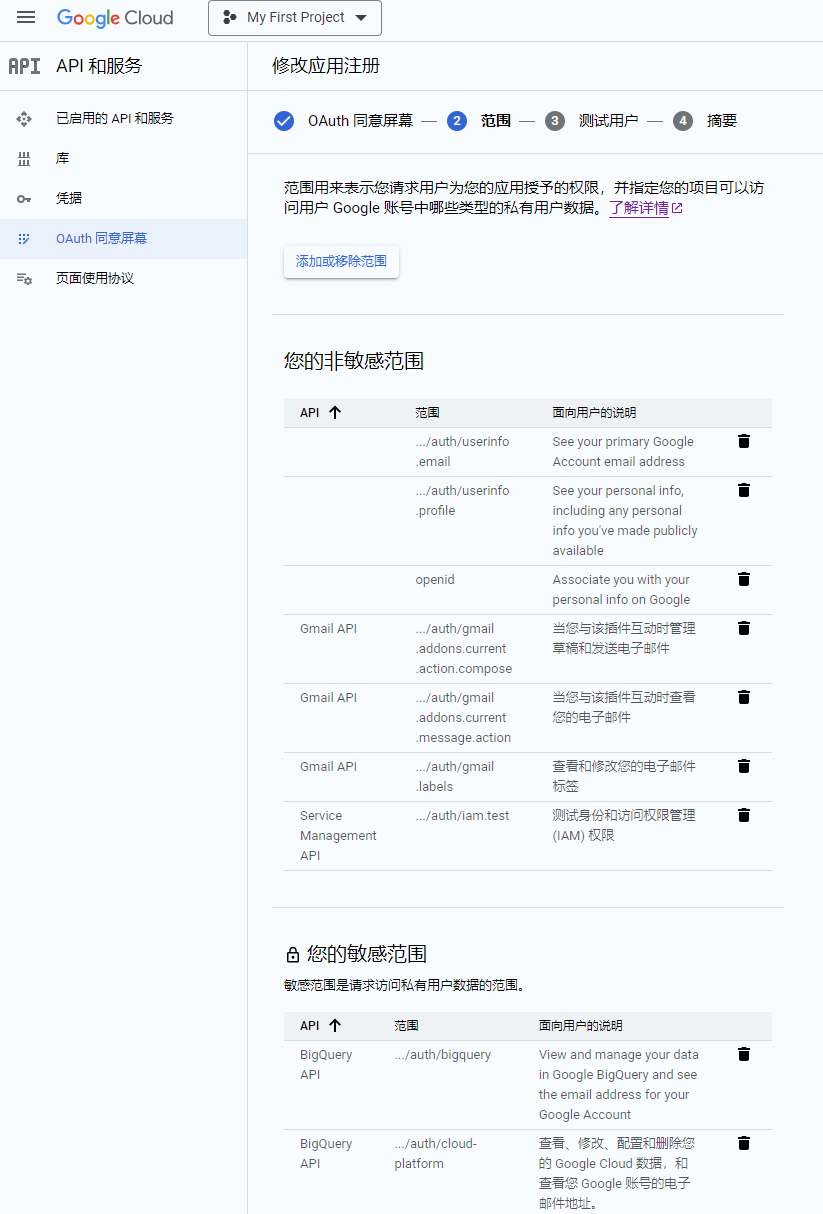Click the 库 library icon

24,159
